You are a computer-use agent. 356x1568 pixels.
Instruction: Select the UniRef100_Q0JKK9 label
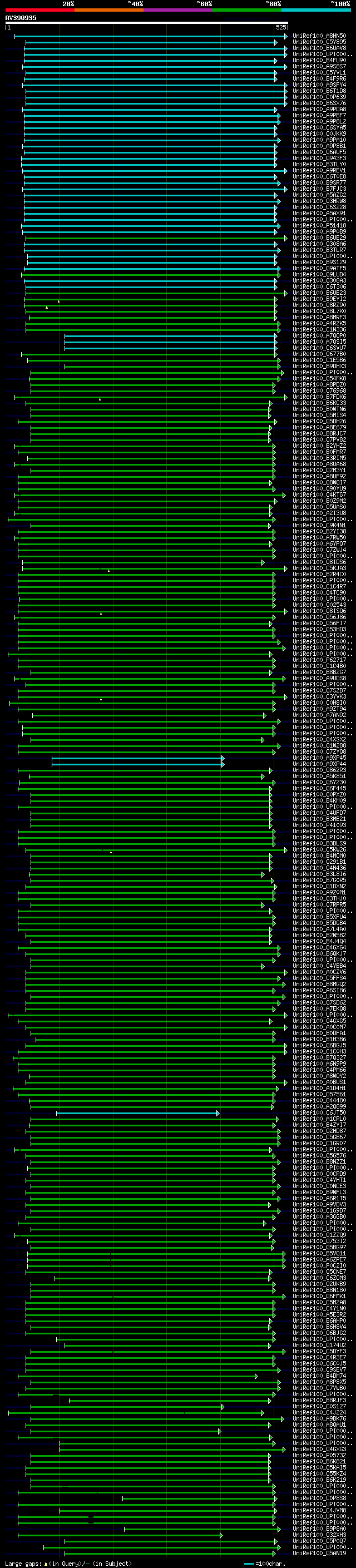[319, 134]
